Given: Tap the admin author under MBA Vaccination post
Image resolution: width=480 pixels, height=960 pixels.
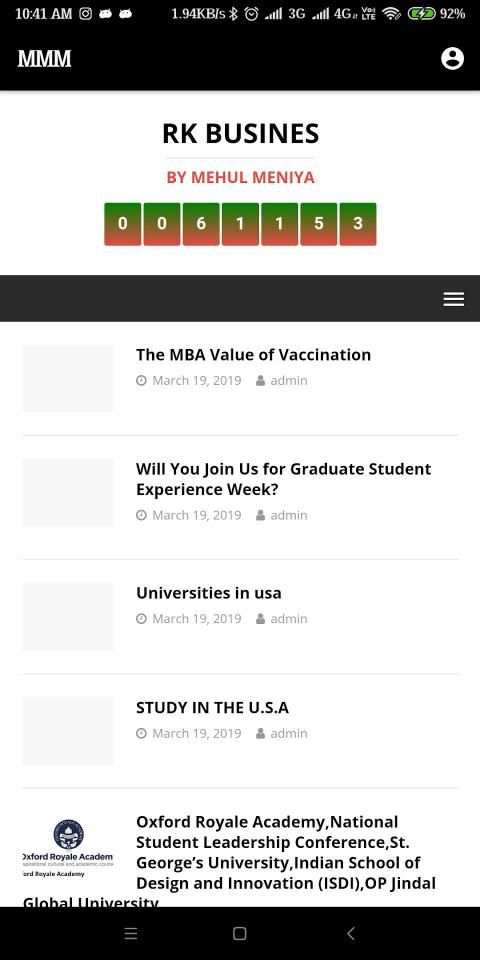Looking at the screenshot, I should point(282,381).
